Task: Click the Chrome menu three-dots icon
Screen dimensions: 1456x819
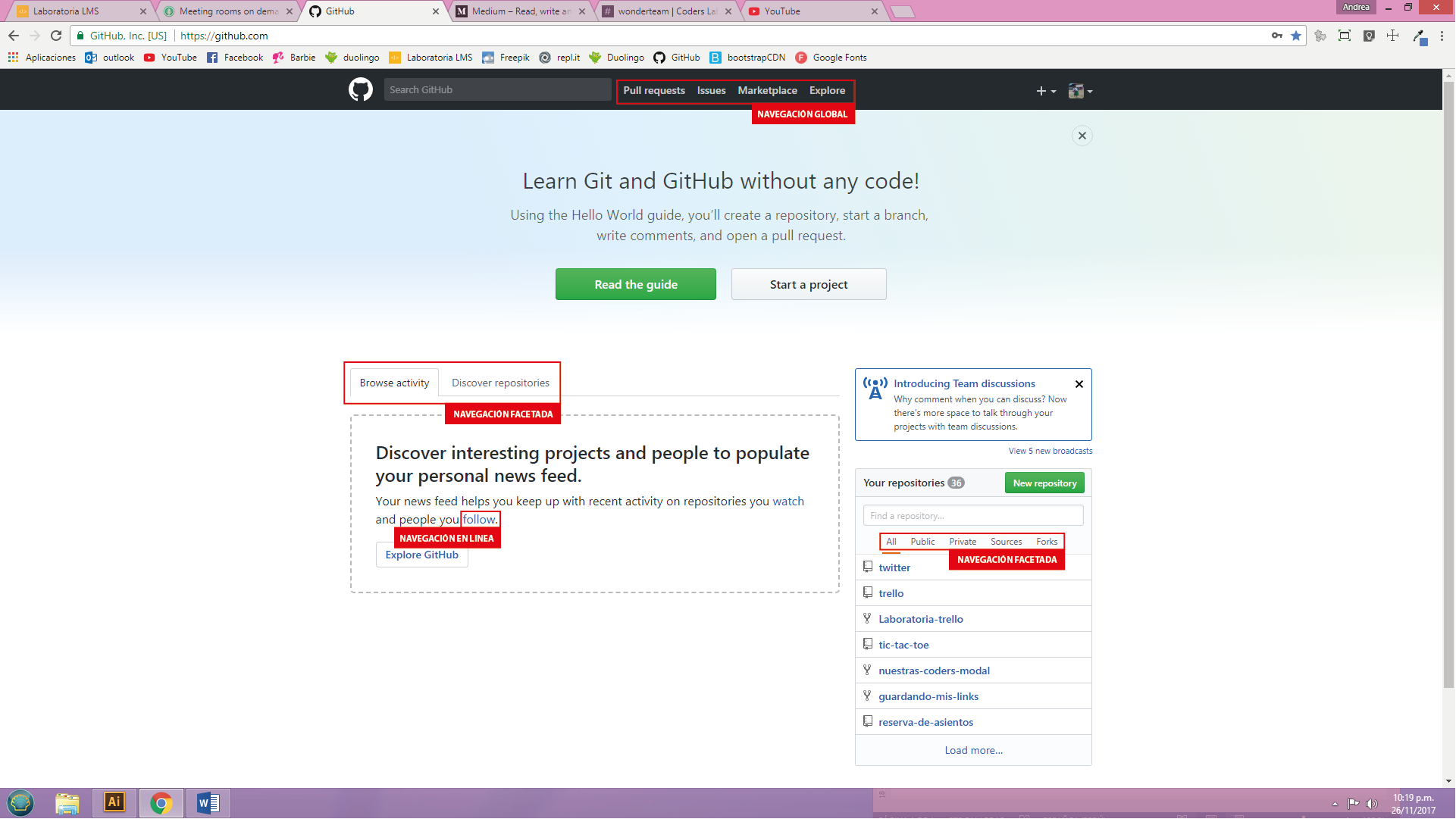Action: click(x=1442, y=36)
